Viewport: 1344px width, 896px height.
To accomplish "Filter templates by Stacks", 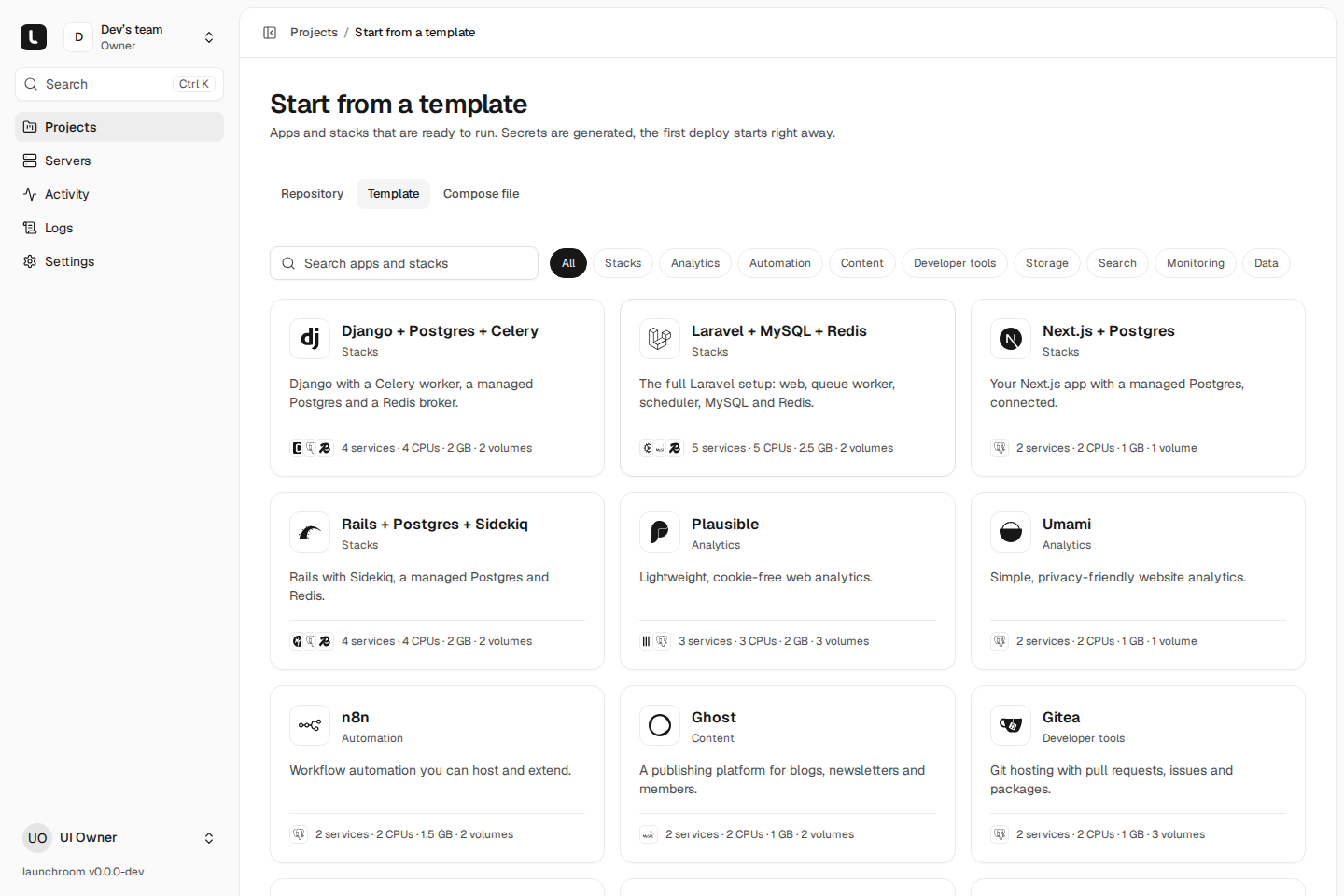I will tap(623, 263).
